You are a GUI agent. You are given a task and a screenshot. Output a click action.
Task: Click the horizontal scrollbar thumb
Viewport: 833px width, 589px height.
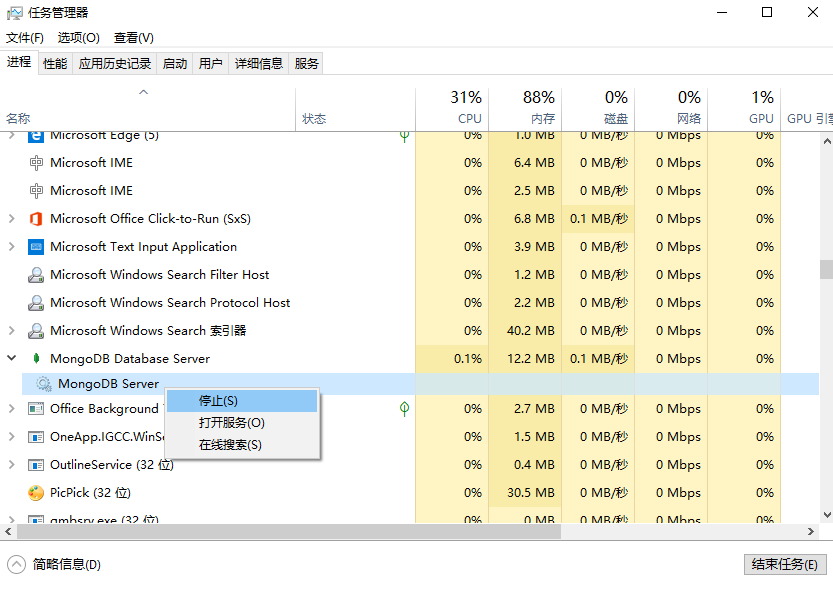(289, 531)
